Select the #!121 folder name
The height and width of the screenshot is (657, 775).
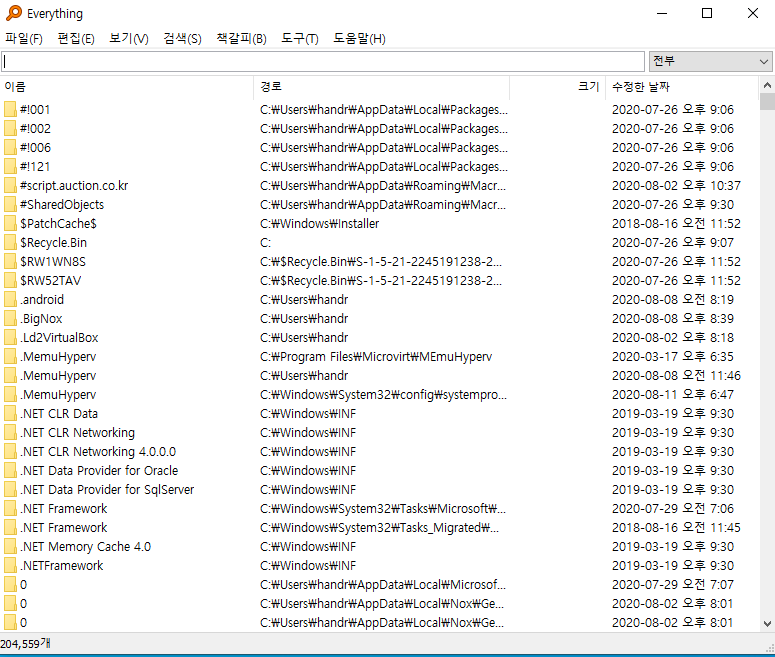(x=35, y=167)
